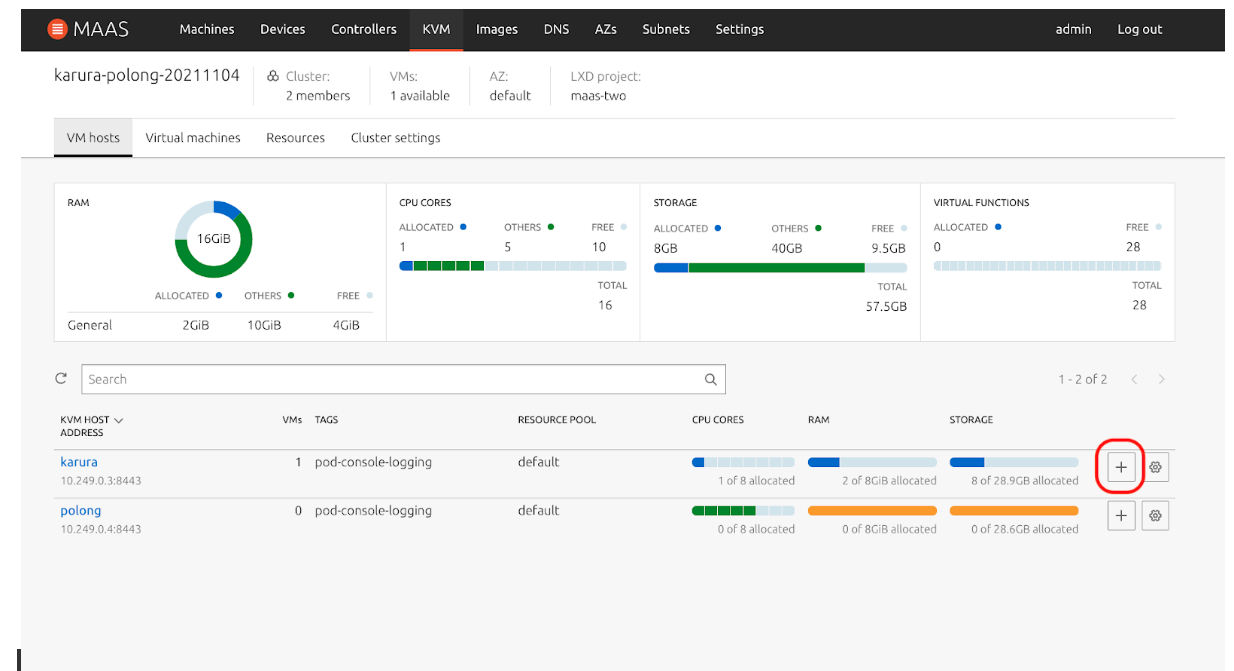The width and height of the screenshot is (1234, 671).
Task: Click the Log out link
Action: (1139, 30)
